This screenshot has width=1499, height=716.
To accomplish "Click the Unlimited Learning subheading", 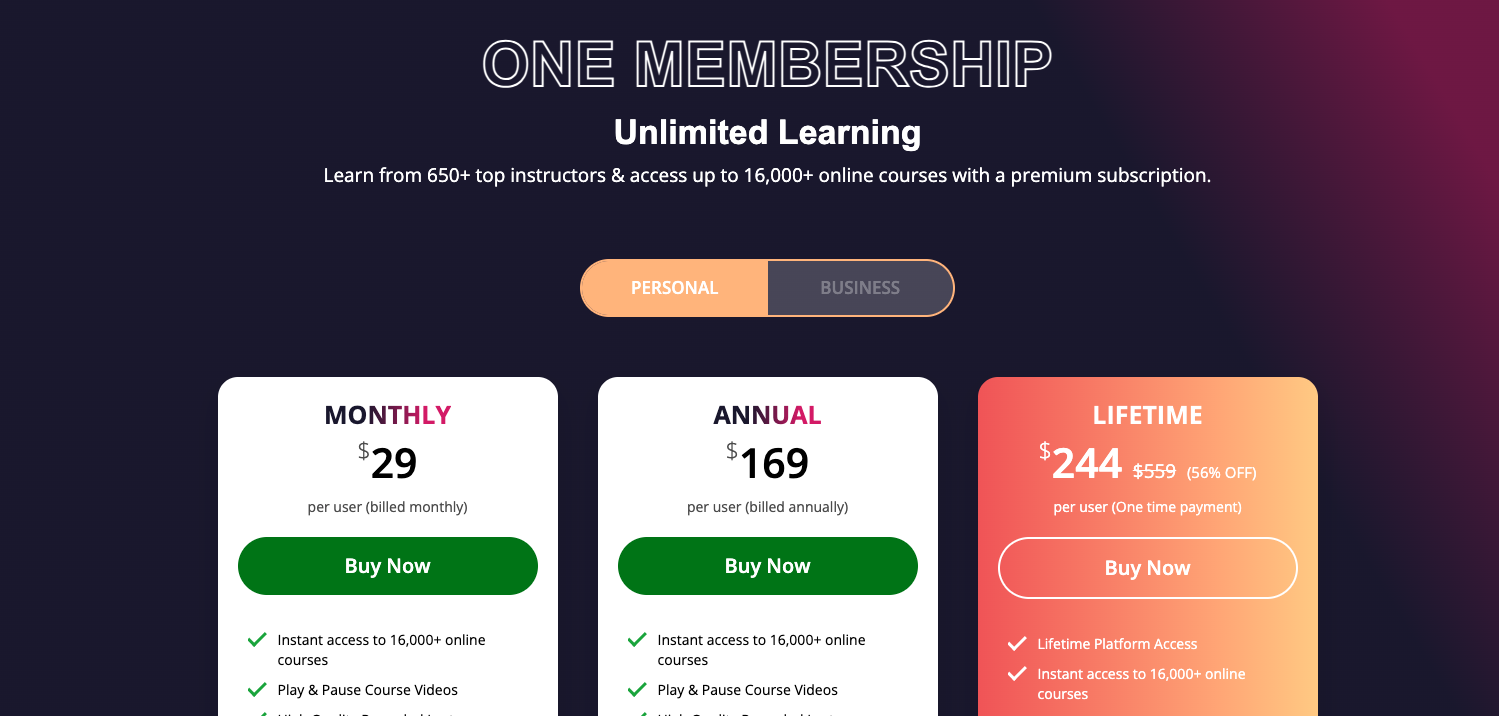I will pyautogui.click(x=767, y=132).
